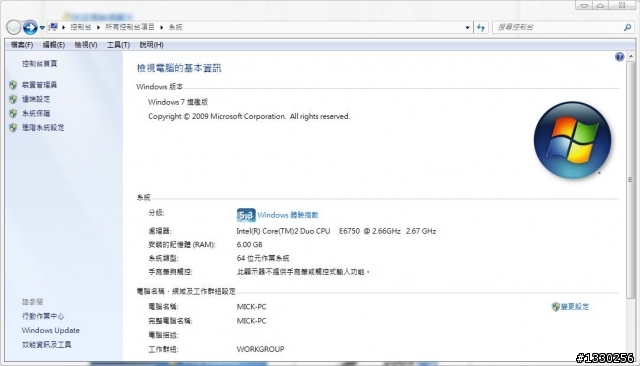Open the 檔案(F) menu
This screenshot has width=640, height=366.
22,45
